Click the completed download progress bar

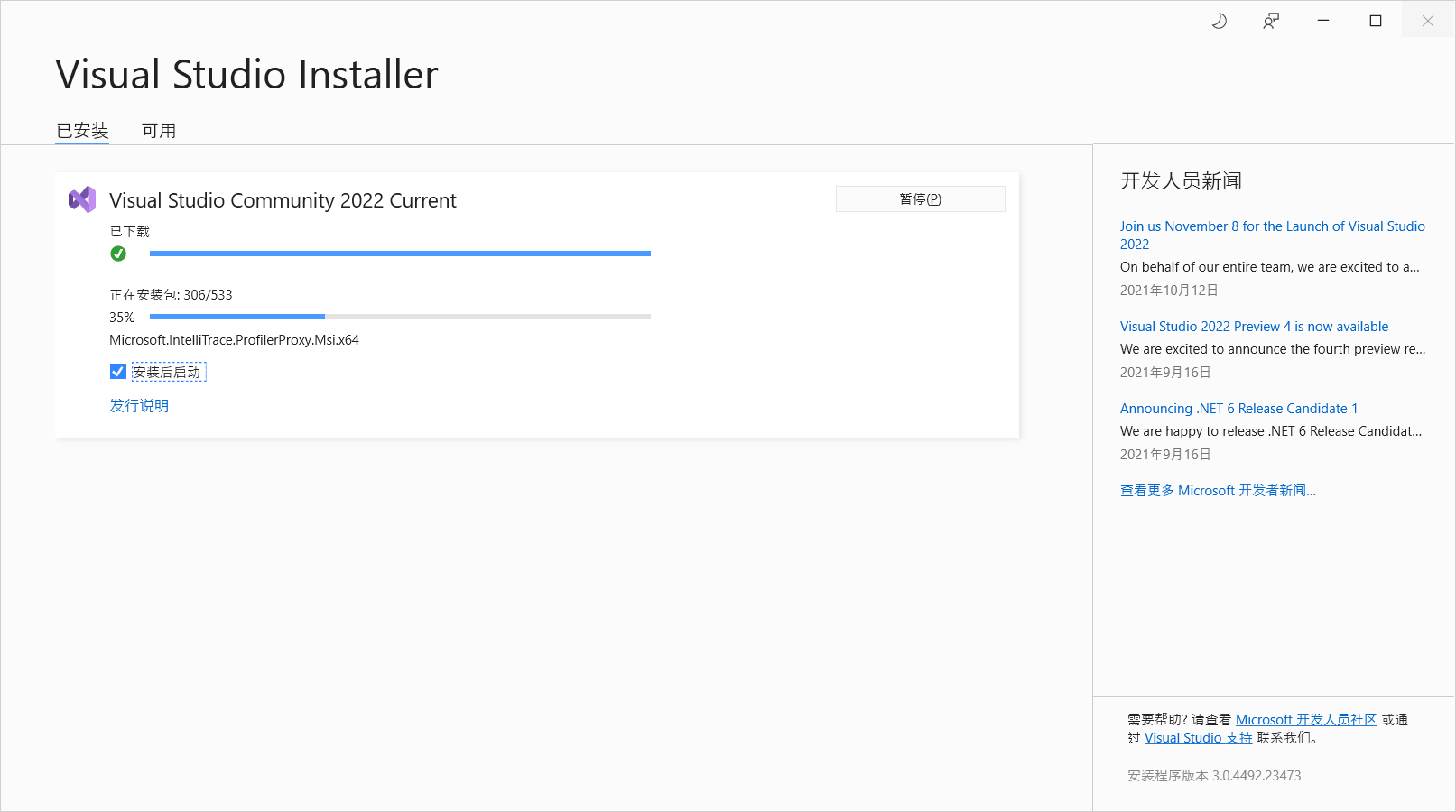pos(400,254)
